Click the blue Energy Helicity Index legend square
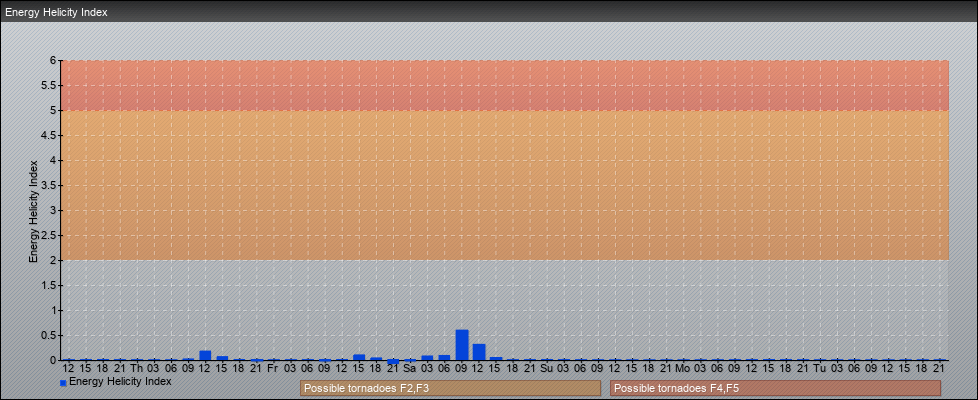The image size is (978, 400). [63, 383]
